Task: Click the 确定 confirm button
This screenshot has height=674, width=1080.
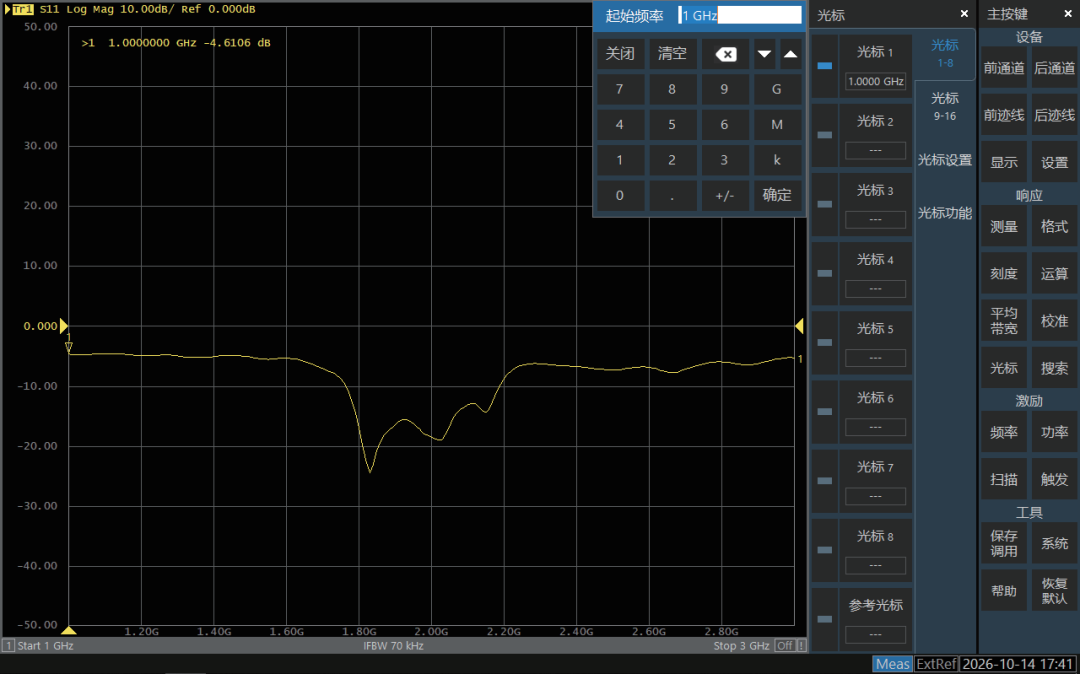Action: click(x=777, y=195)
